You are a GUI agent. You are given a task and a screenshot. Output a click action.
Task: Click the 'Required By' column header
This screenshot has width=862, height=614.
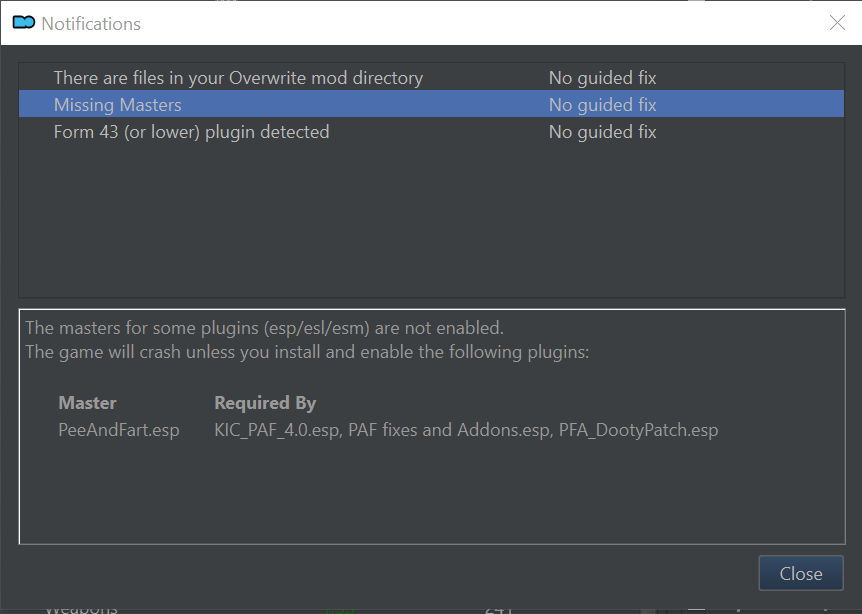[265, 403]
